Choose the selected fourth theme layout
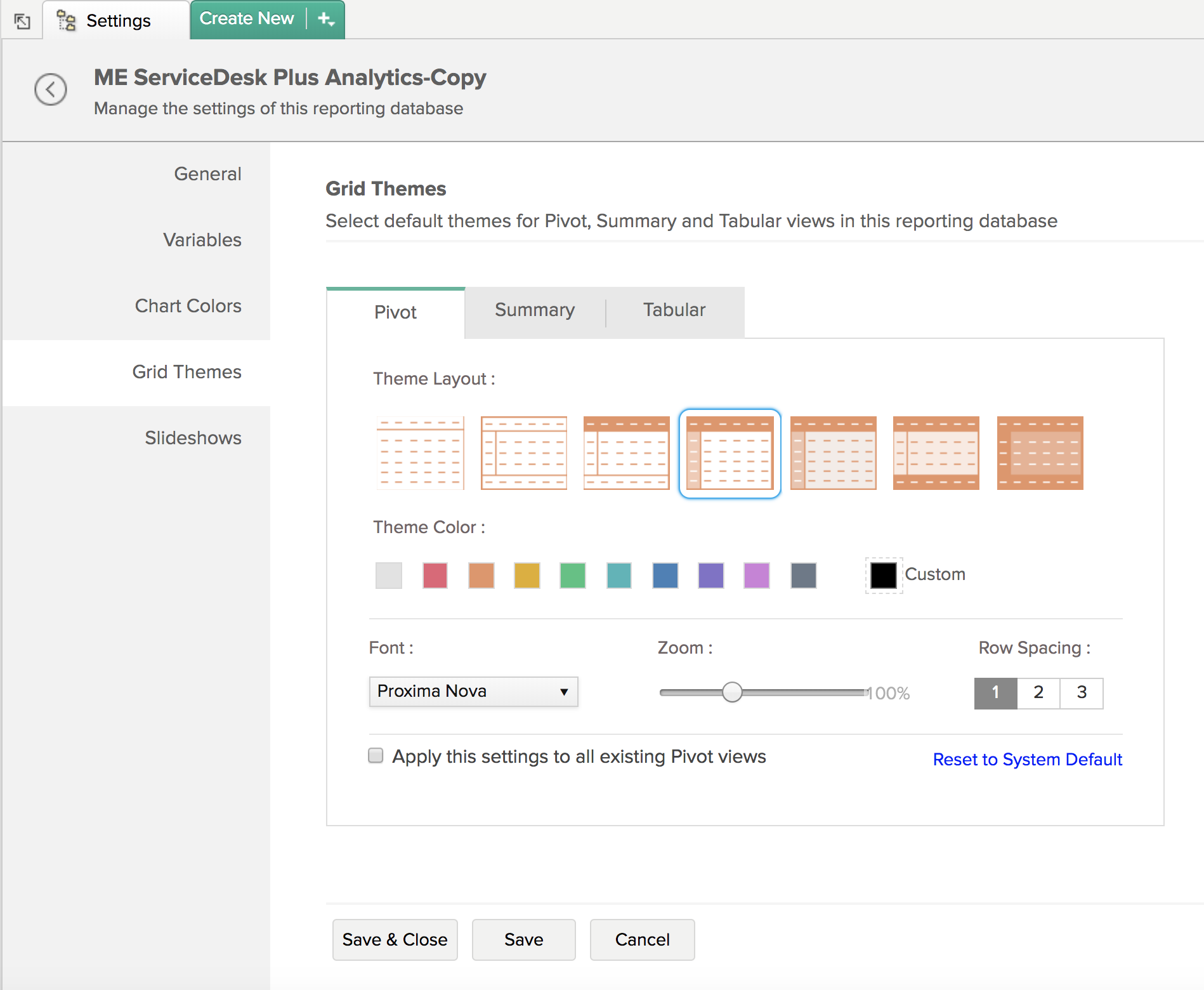Image resolution: width=1204 pixels, height=990 pixels. coord(730,453)
